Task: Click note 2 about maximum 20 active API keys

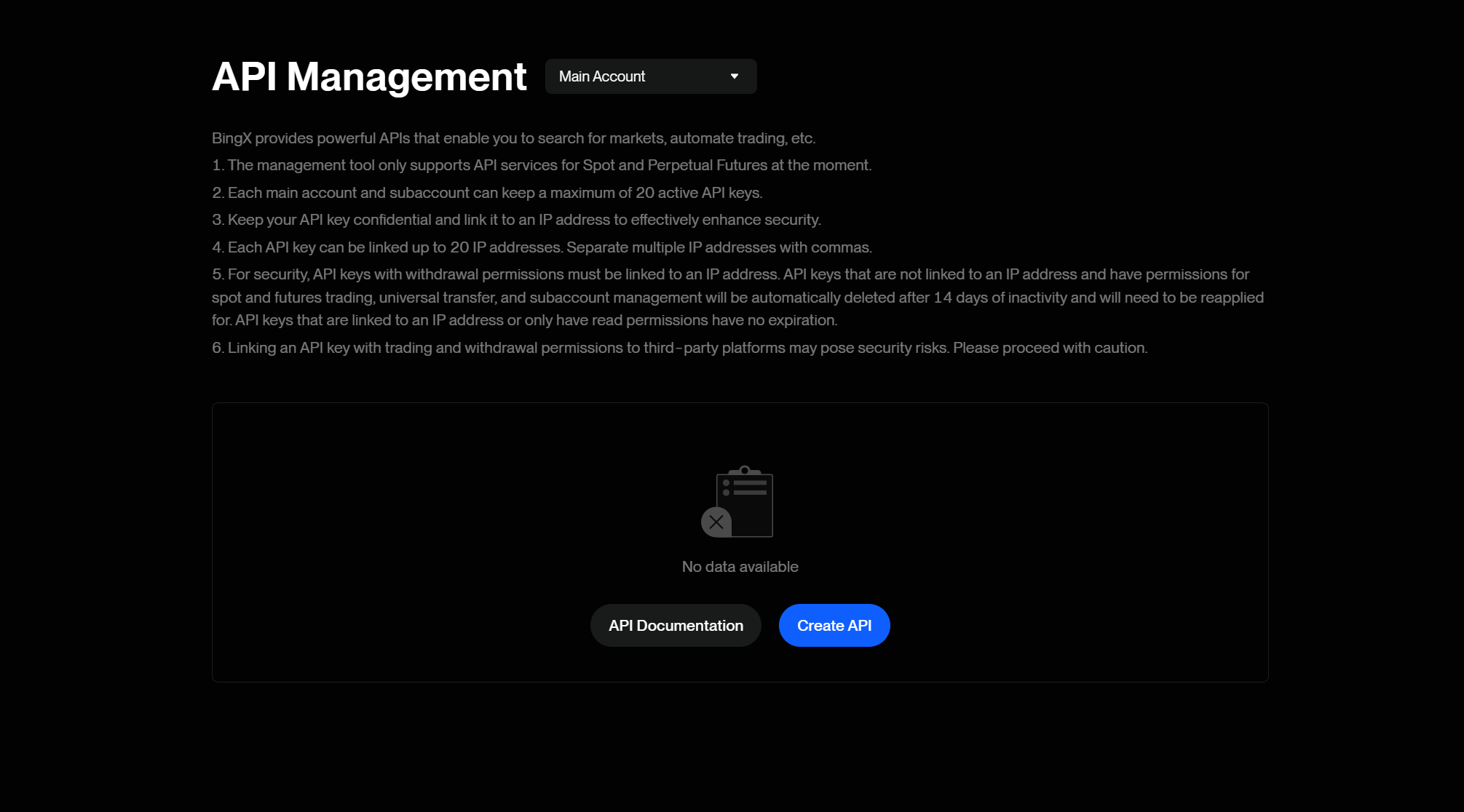Action: 487,193
